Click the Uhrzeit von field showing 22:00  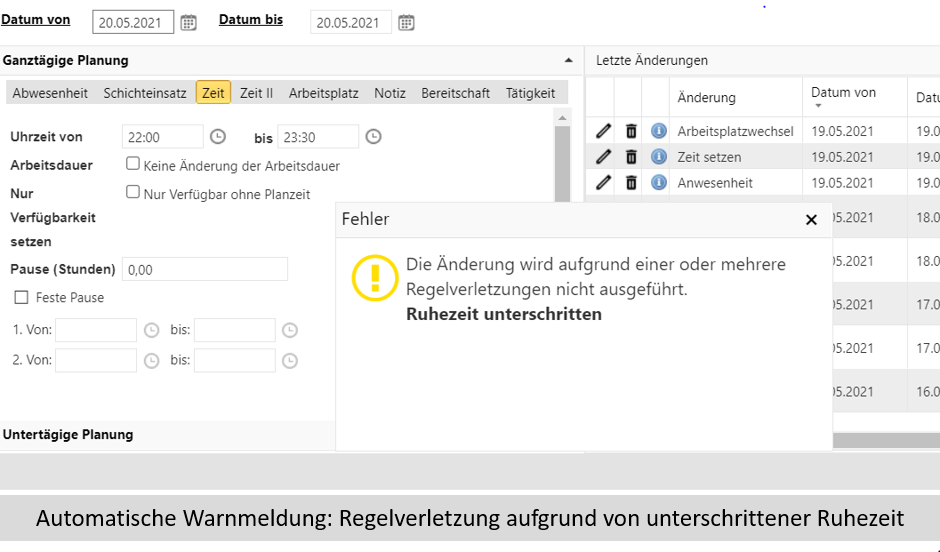(x=162, y=137)
